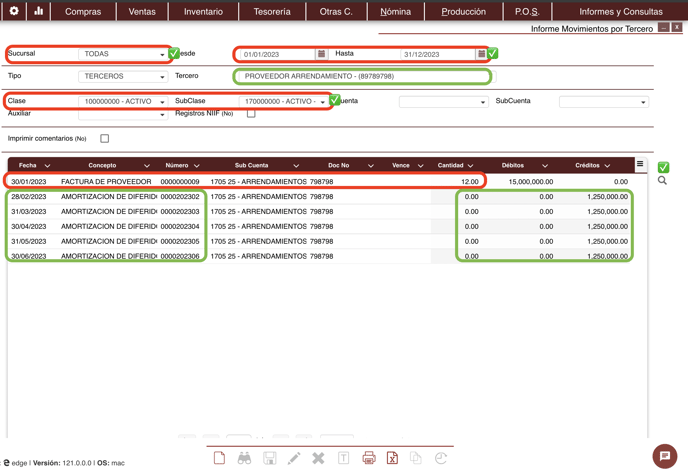Expand the Número column filter chevron
Screen dimensions: 688x470
point(197,165)
